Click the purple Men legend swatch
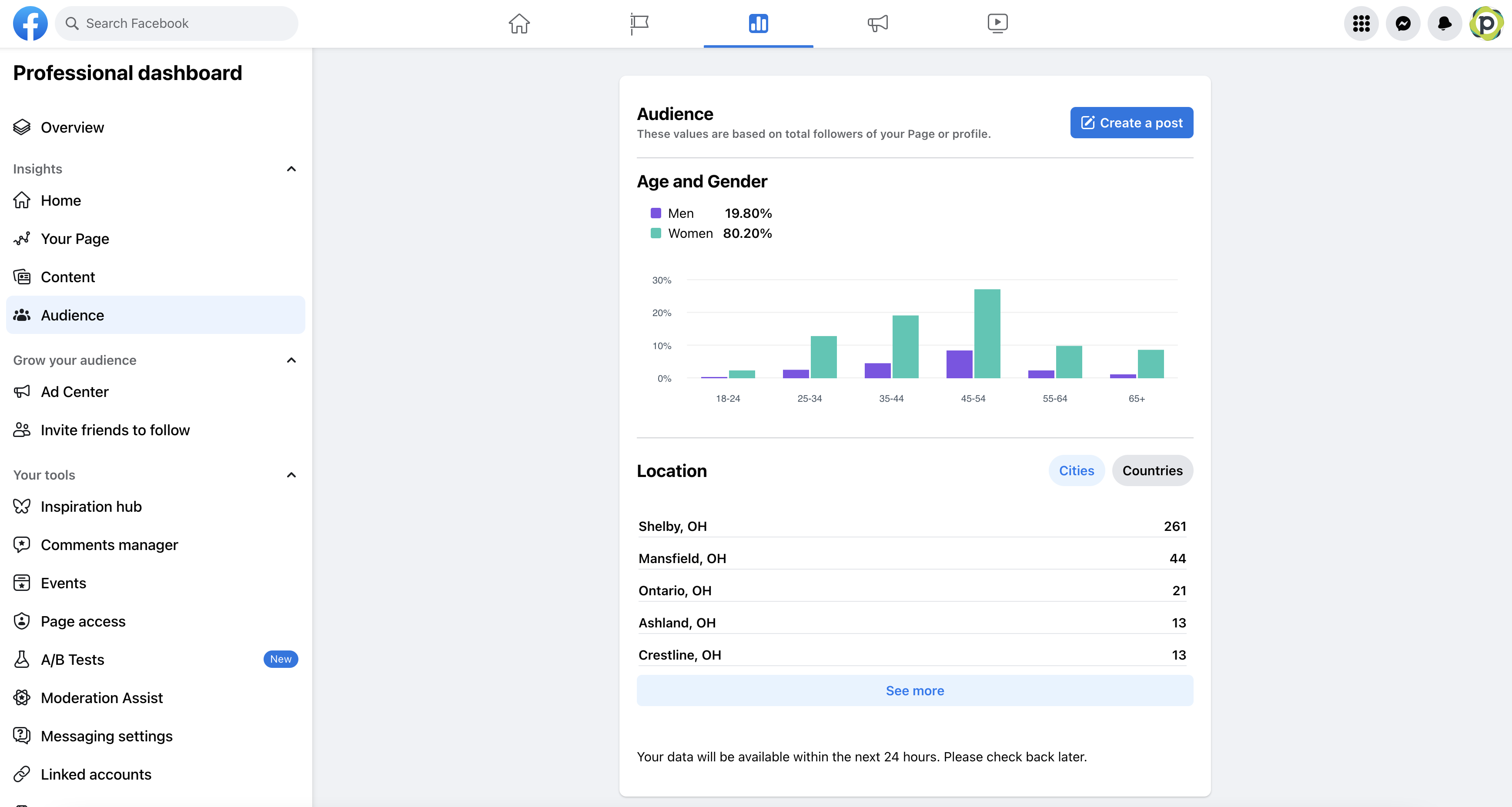Image resolution: width=1512 pixels, height=807 pixels. tap(656, 213)
